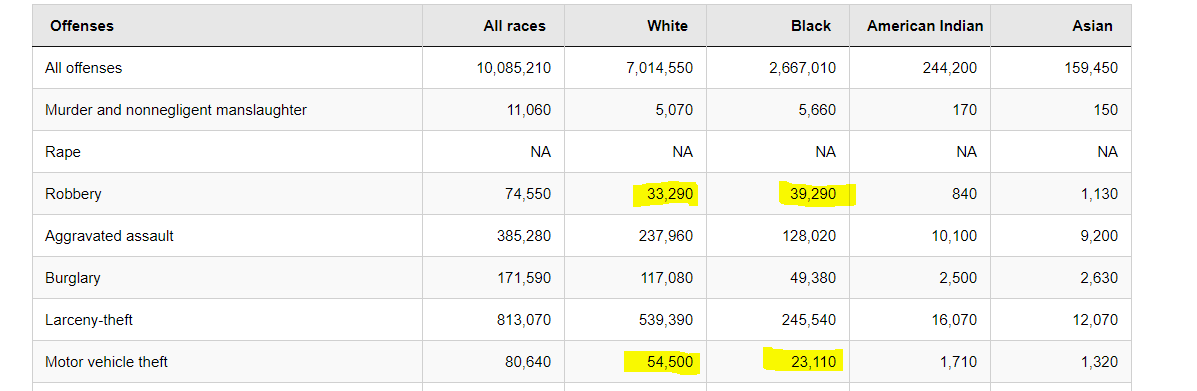This screenshot has height=391, width=1197.
Task: Click the Black column header
Action: (811, 26)
